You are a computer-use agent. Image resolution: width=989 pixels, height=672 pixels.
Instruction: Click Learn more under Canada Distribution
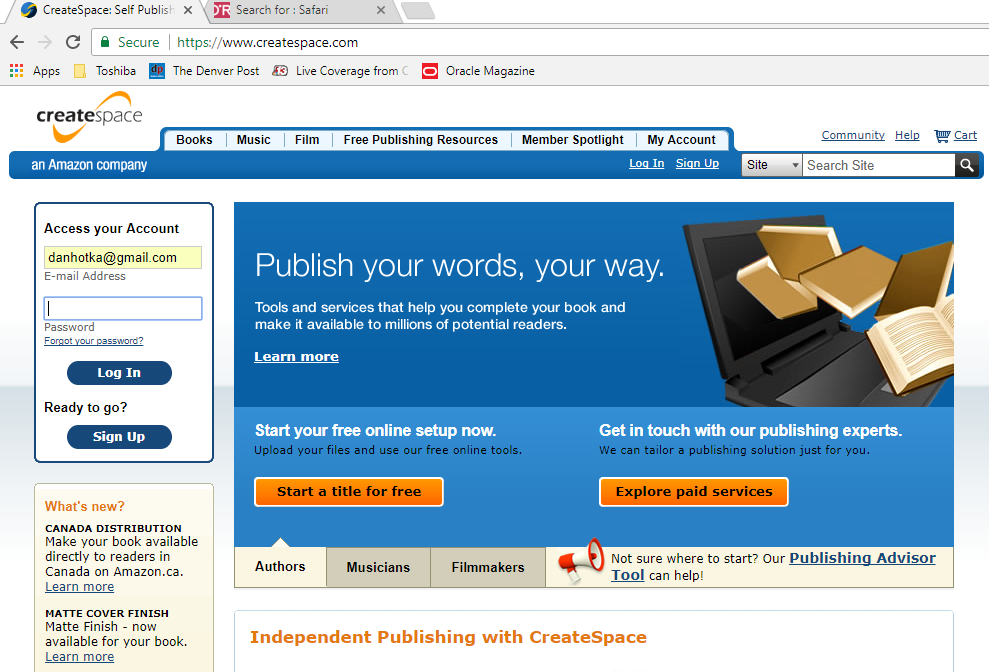(x=79, y=587)
